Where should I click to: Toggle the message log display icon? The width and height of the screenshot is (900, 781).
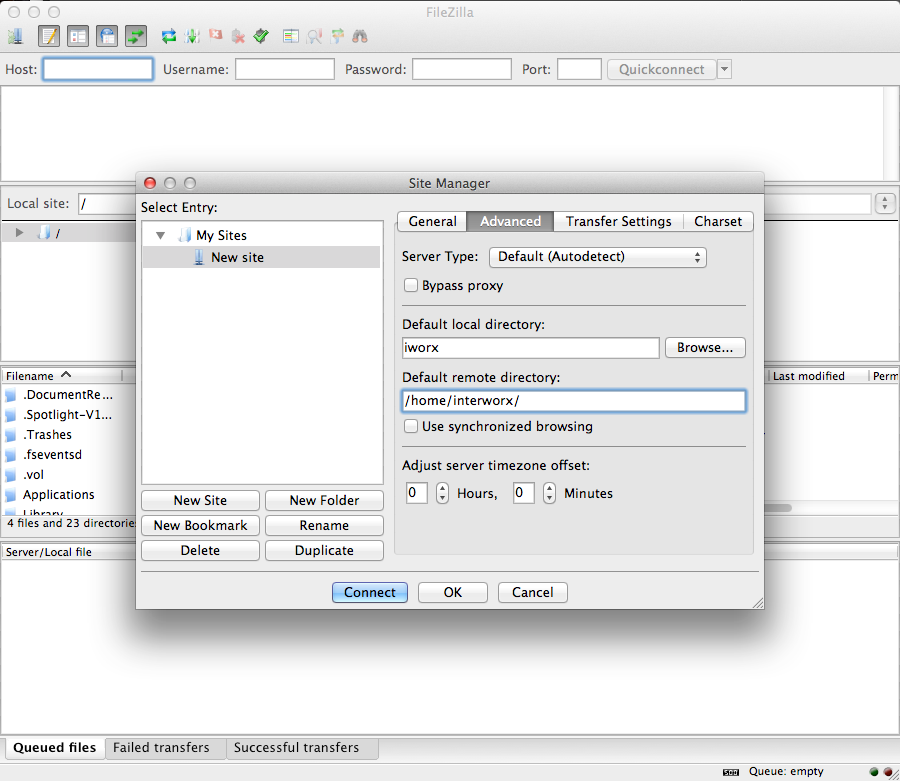pyautogui.click(x=49, y=37)
